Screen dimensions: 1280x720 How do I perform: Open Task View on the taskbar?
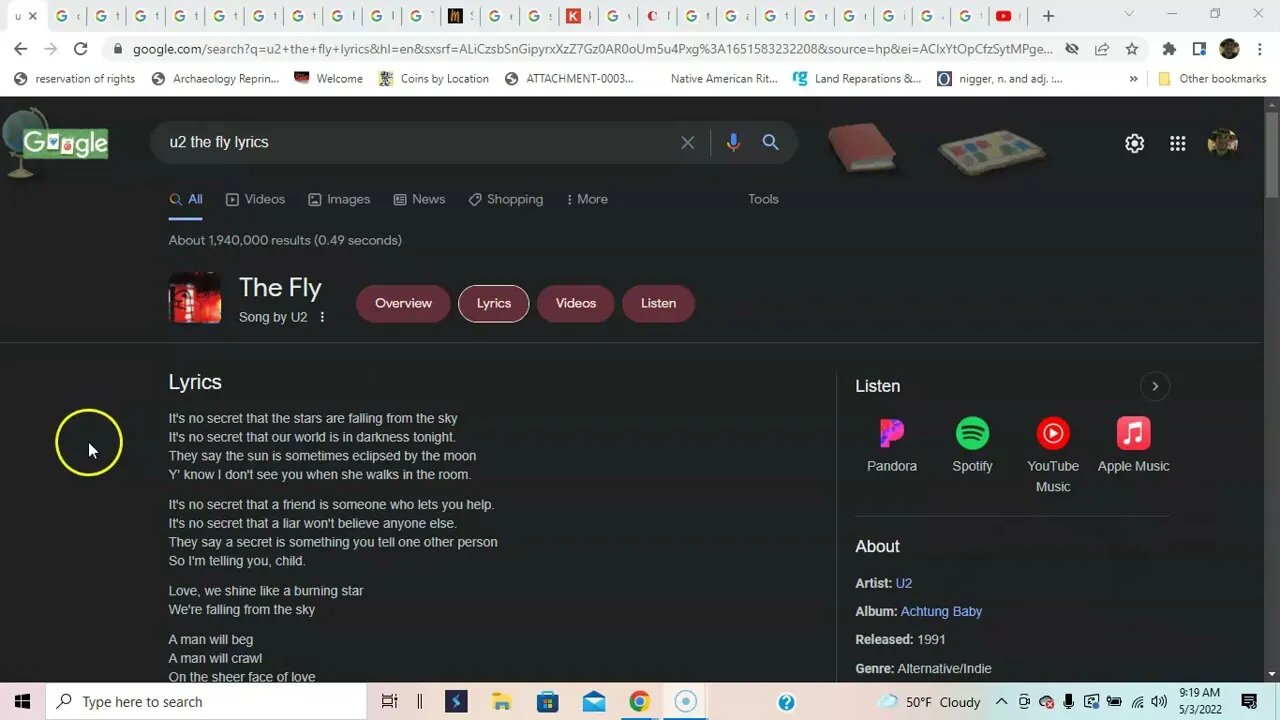click(x=390, y=702)
